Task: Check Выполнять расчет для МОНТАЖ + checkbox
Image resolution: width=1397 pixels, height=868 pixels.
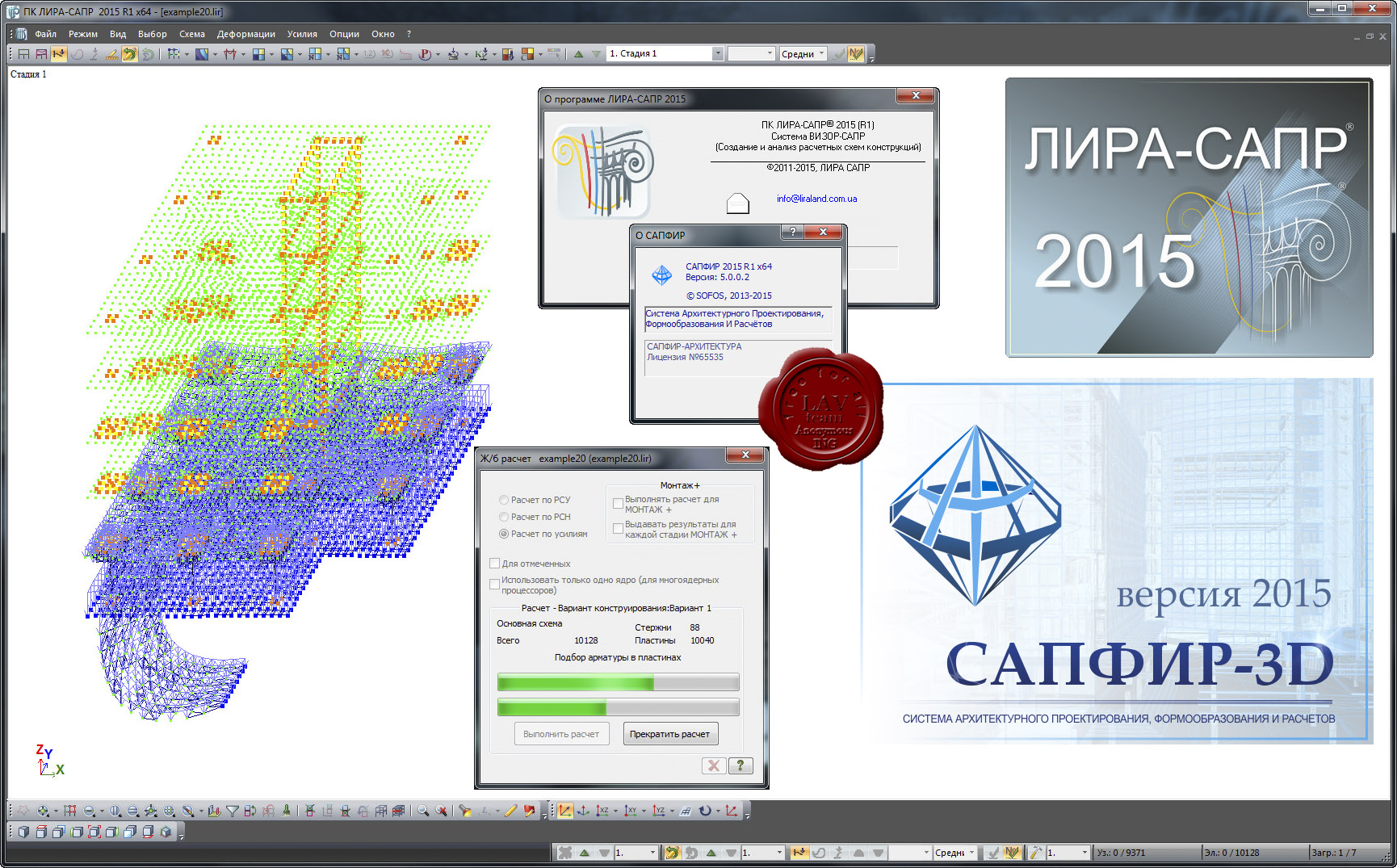Action: 618,504
